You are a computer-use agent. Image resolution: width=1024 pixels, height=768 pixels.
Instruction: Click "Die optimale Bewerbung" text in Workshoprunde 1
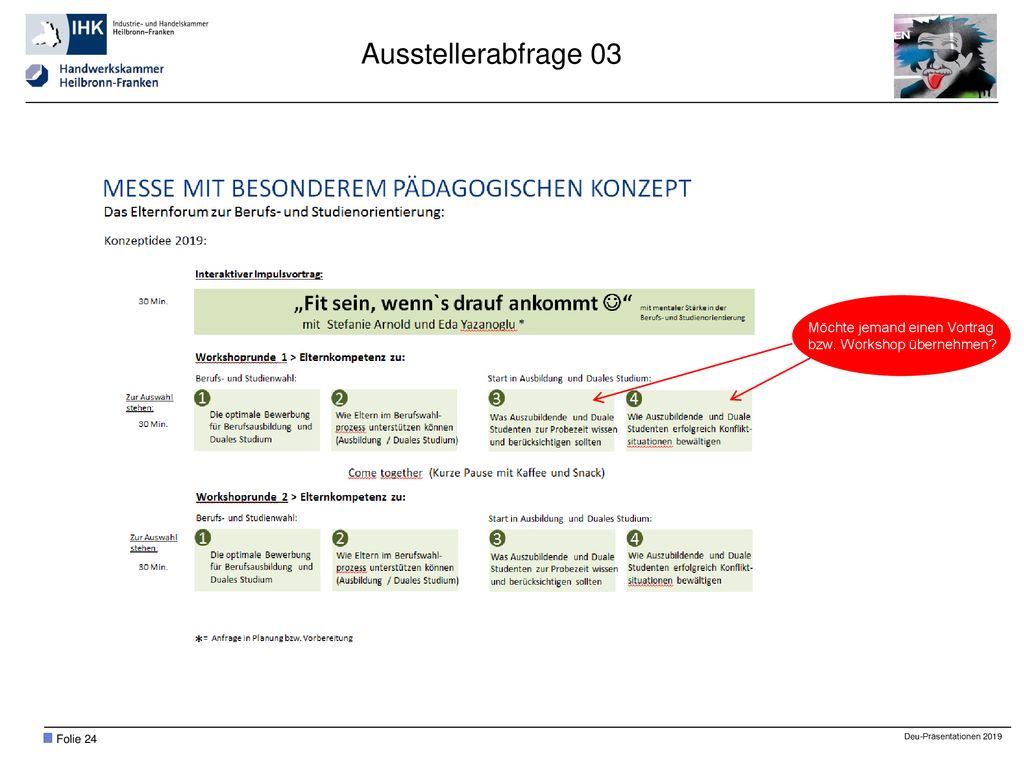point(261,426)
